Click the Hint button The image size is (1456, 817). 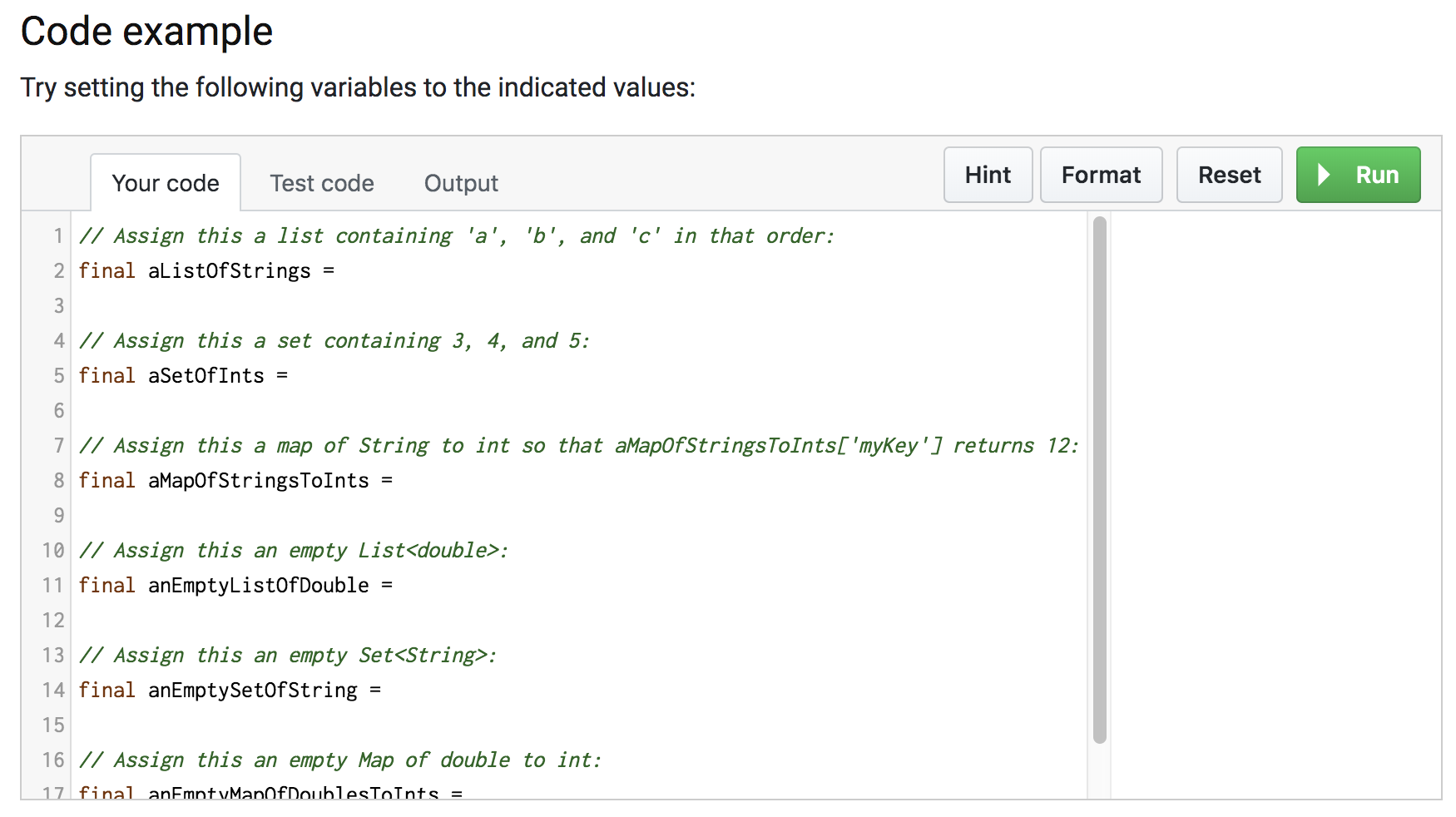click(x=988, y=175)
